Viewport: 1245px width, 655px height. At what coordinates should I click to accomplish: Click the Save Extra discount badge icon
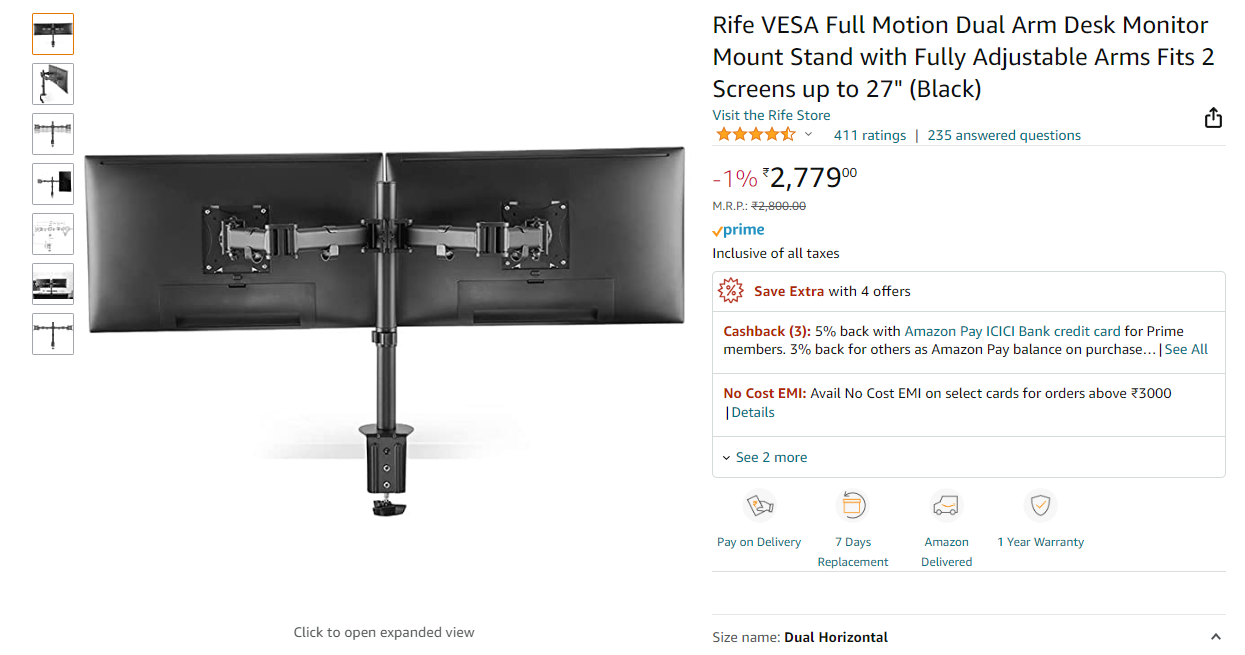(x=732, y=291)
